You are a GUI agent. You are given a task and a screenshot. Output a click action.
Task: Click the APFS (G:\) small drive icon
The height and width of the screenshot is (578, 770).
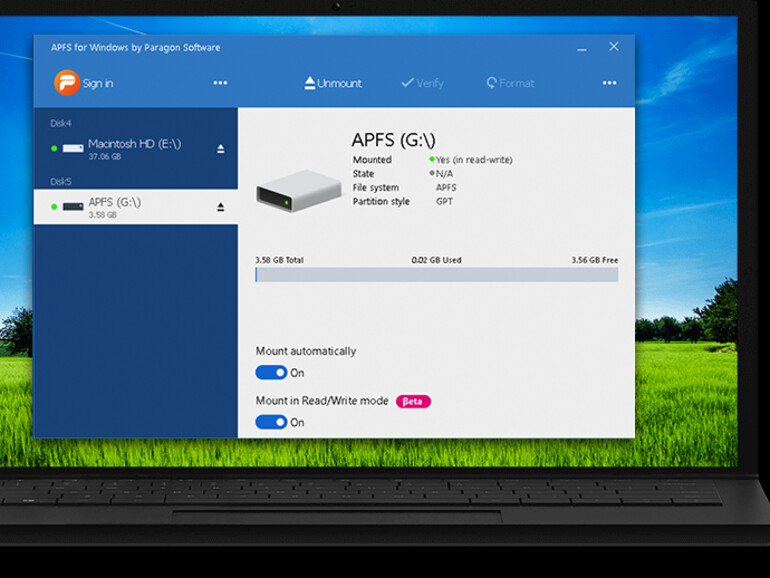coord(73,207)
